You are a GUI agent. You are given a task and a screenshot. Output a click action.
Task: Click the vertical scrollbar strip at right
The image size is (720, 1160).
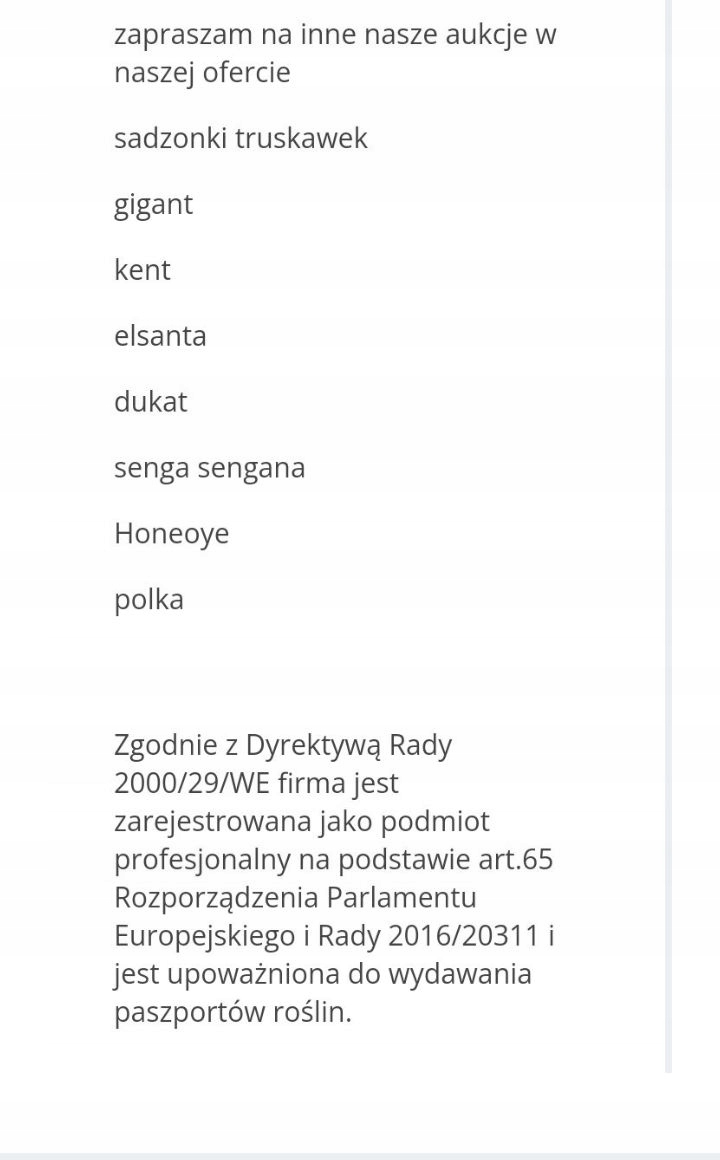point(669,536)
